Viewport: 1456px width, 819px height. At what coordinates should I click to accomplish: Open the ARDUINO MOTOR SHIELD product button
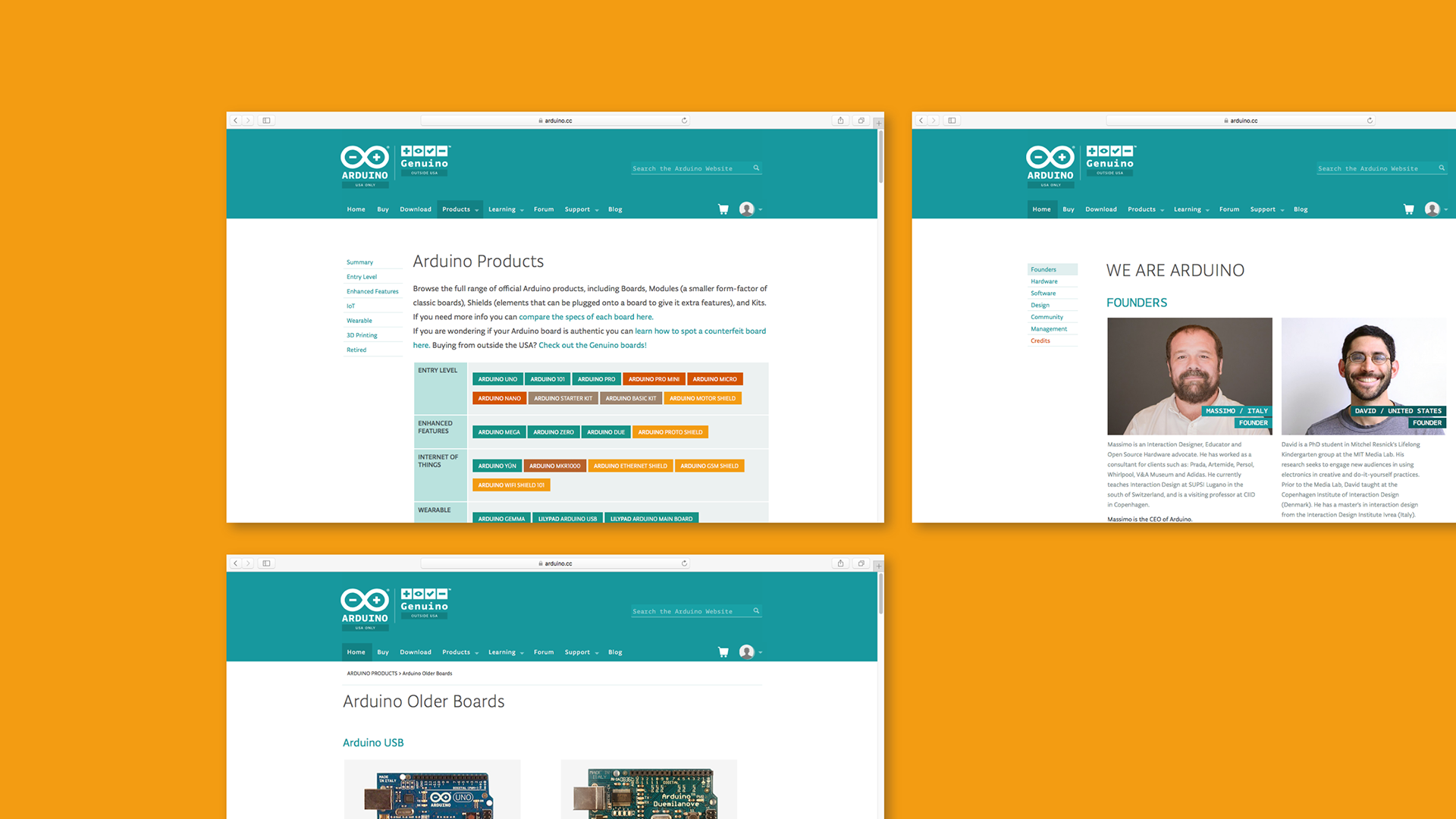[702, 398]
